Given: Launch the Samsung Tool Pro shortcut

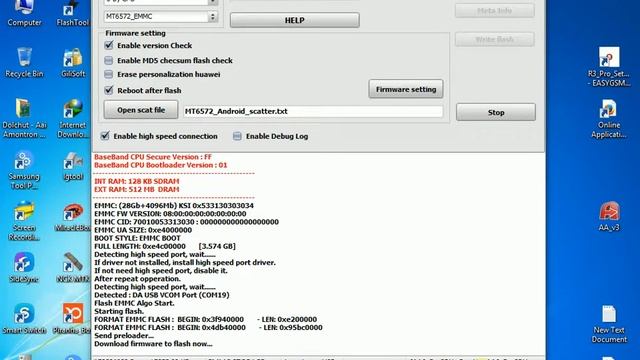Looking at the screenshot, I should 24,170.
